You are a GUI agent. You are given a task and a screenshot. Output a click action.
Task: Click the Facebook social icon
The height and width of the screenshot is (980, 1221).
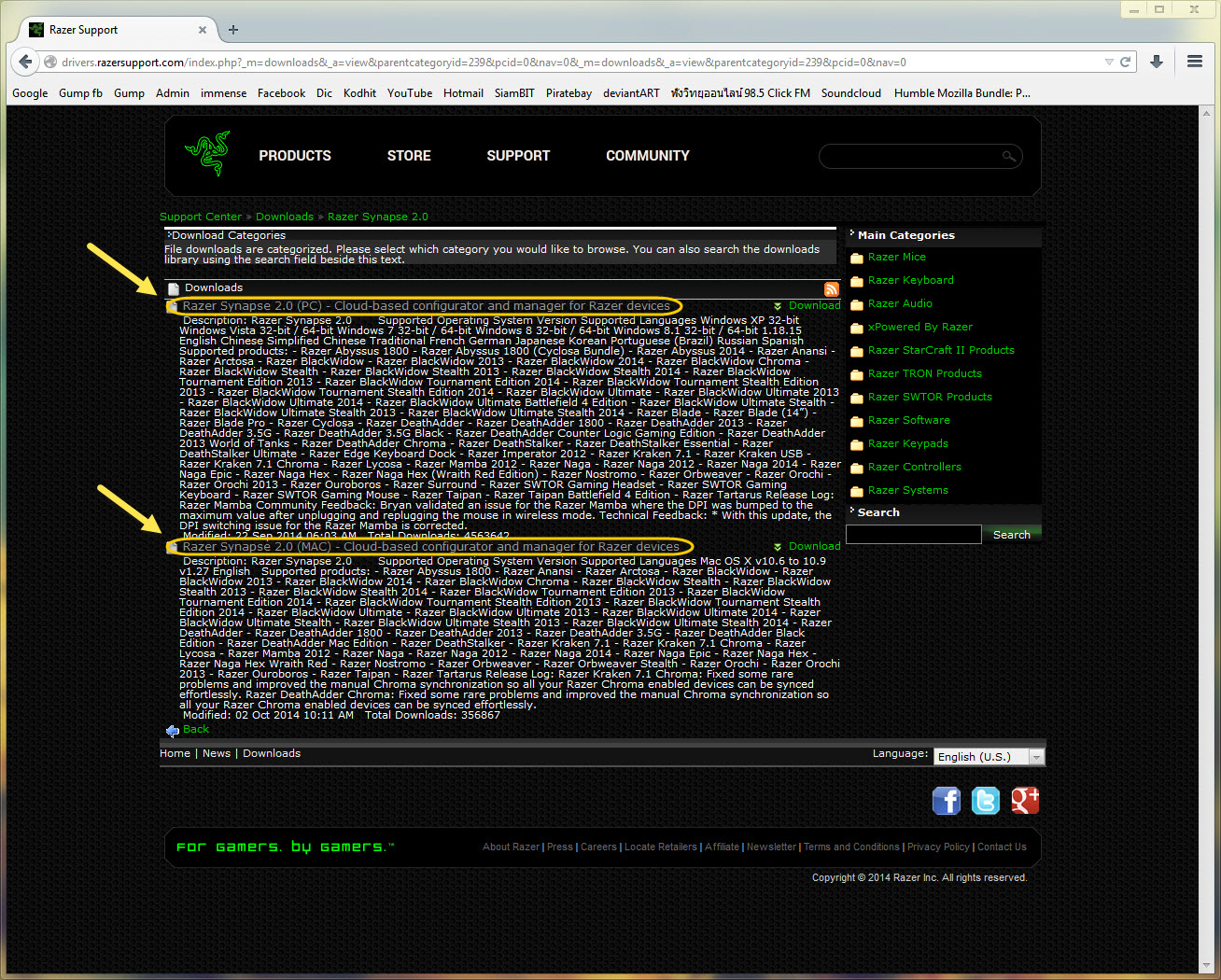(947, 801)
